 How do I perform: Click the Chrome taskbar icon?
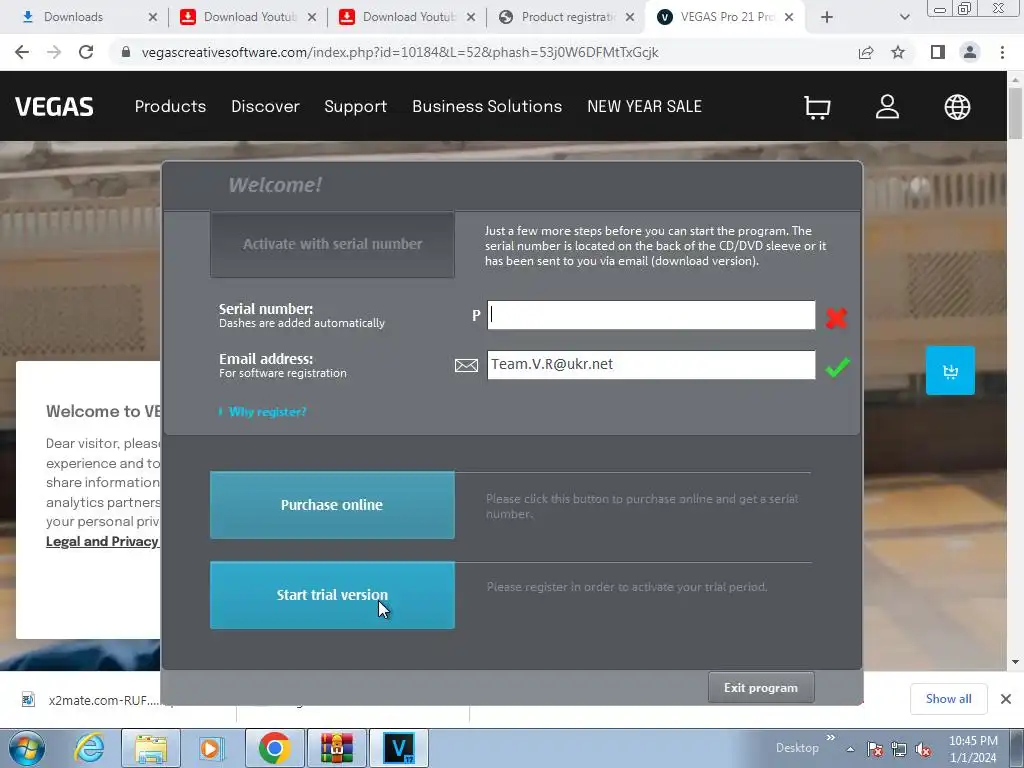(274, 748)
